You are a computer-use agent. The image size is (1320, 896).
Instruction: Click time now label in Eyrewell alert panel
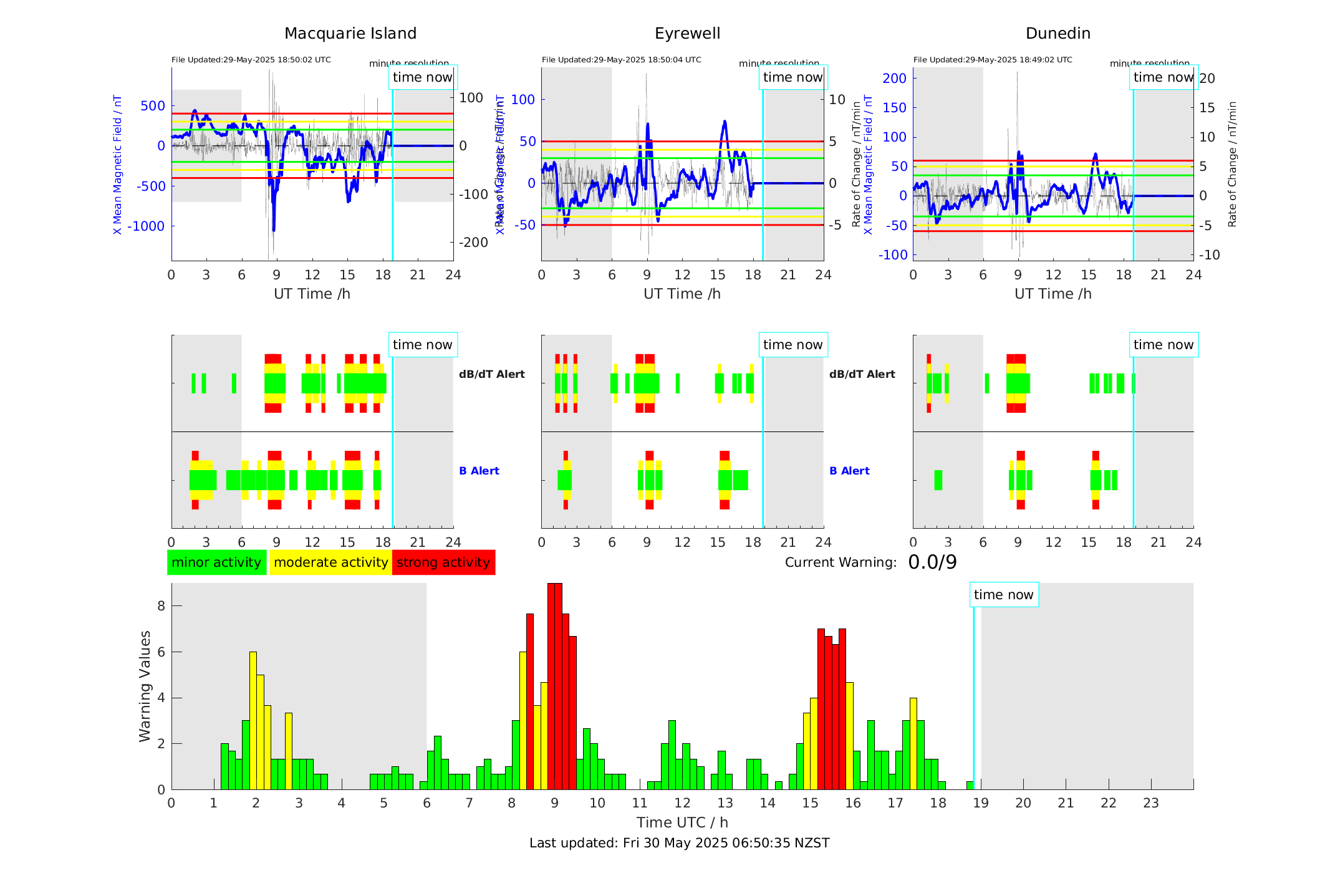tap(793, 345)
